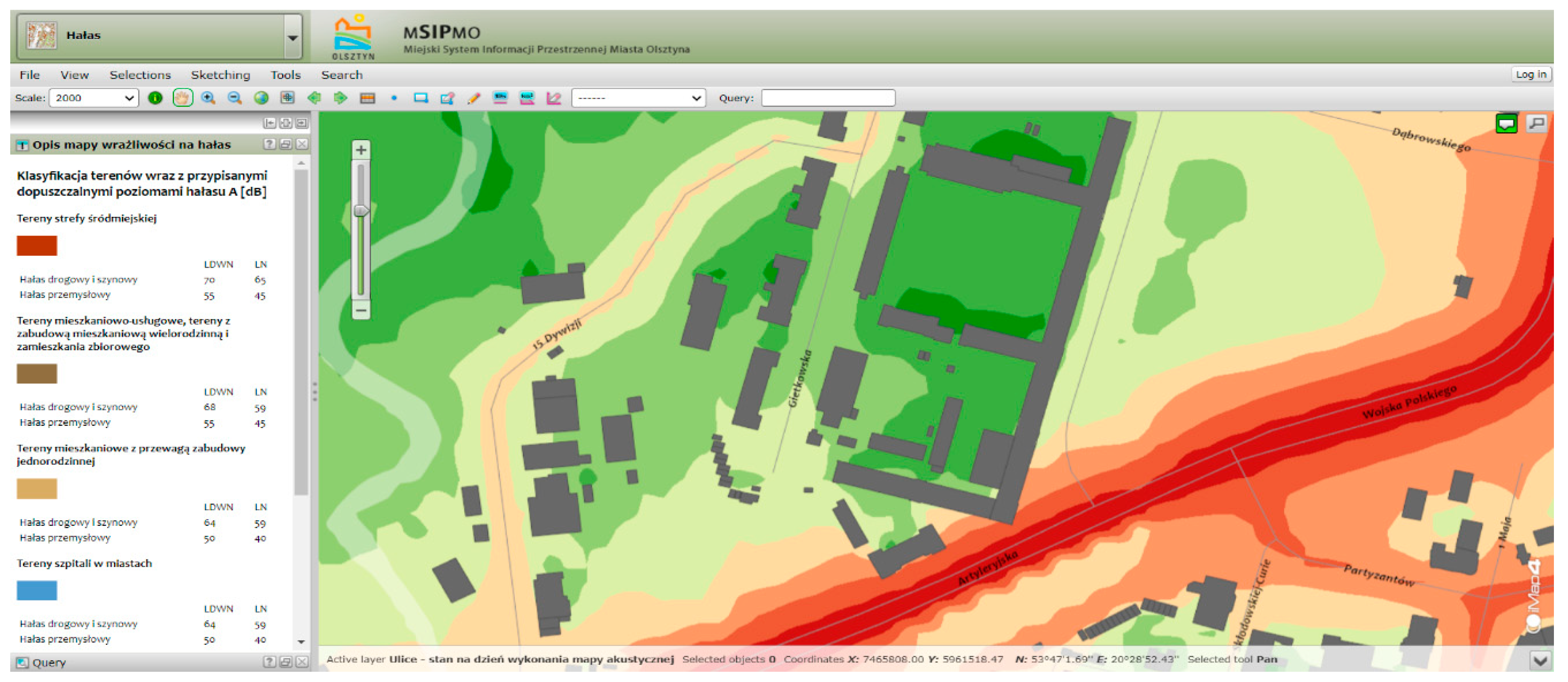The width and height of the screenshot is (1568, 682).
Task: Activate the zoom in magnifier tool
Action: coord(208,98)
